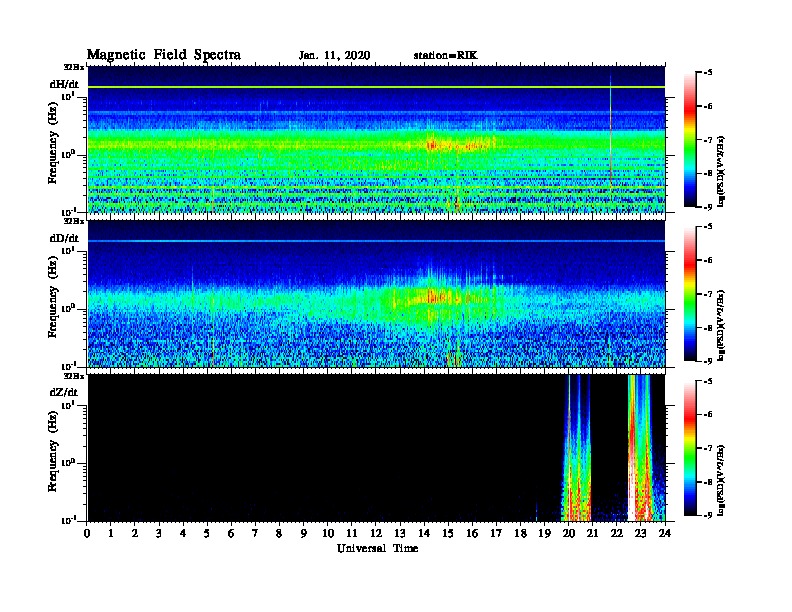Click the "Magnetic Field Spectra" title

164,55
